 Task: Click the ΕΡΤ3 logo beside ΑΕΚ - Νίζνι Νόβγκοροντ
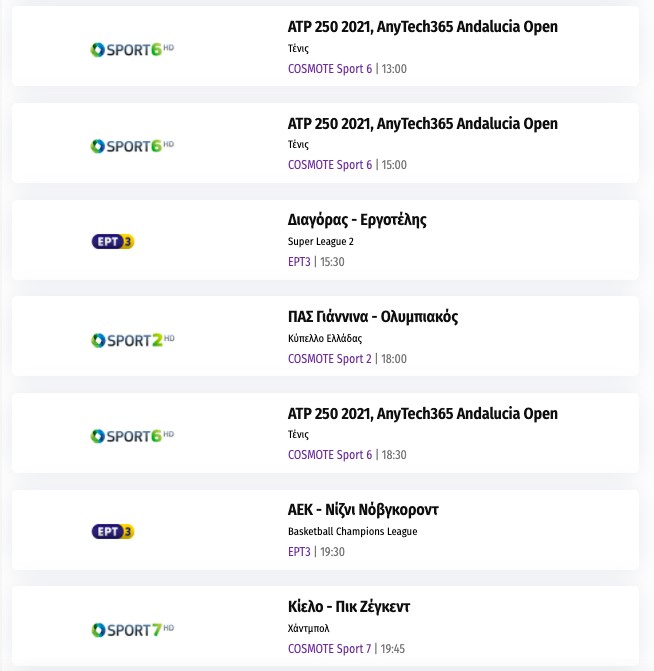click(112, 532)
